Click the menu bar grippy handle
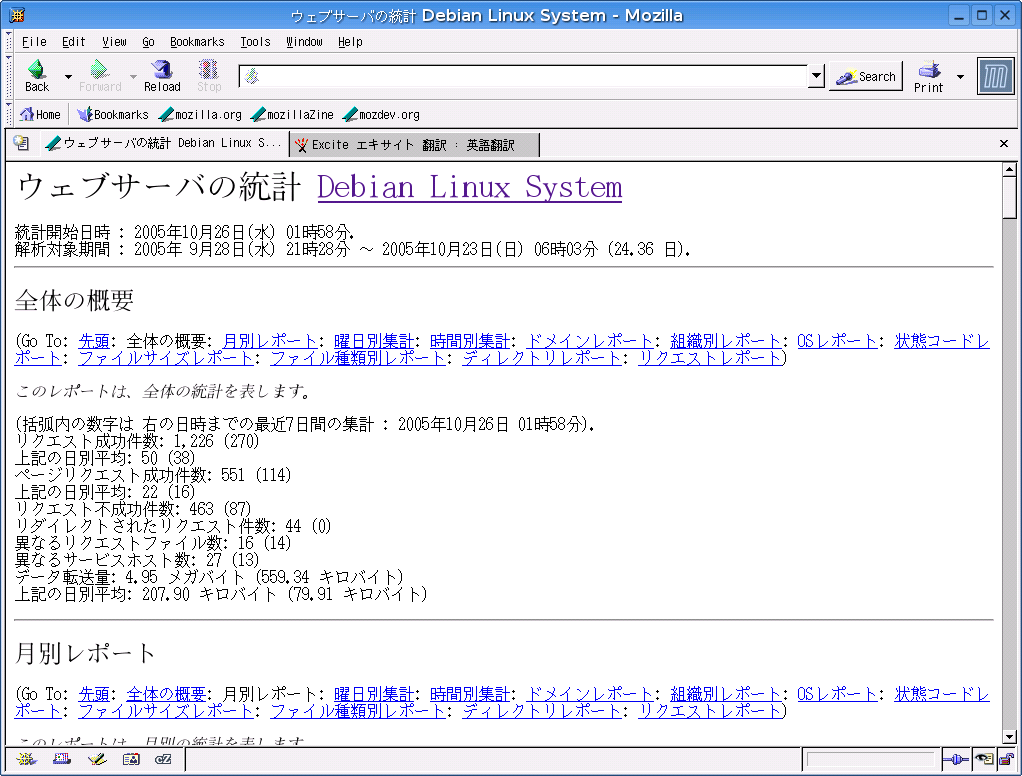The width and height of the screenshot is (1022, 776). coord(9,42)
